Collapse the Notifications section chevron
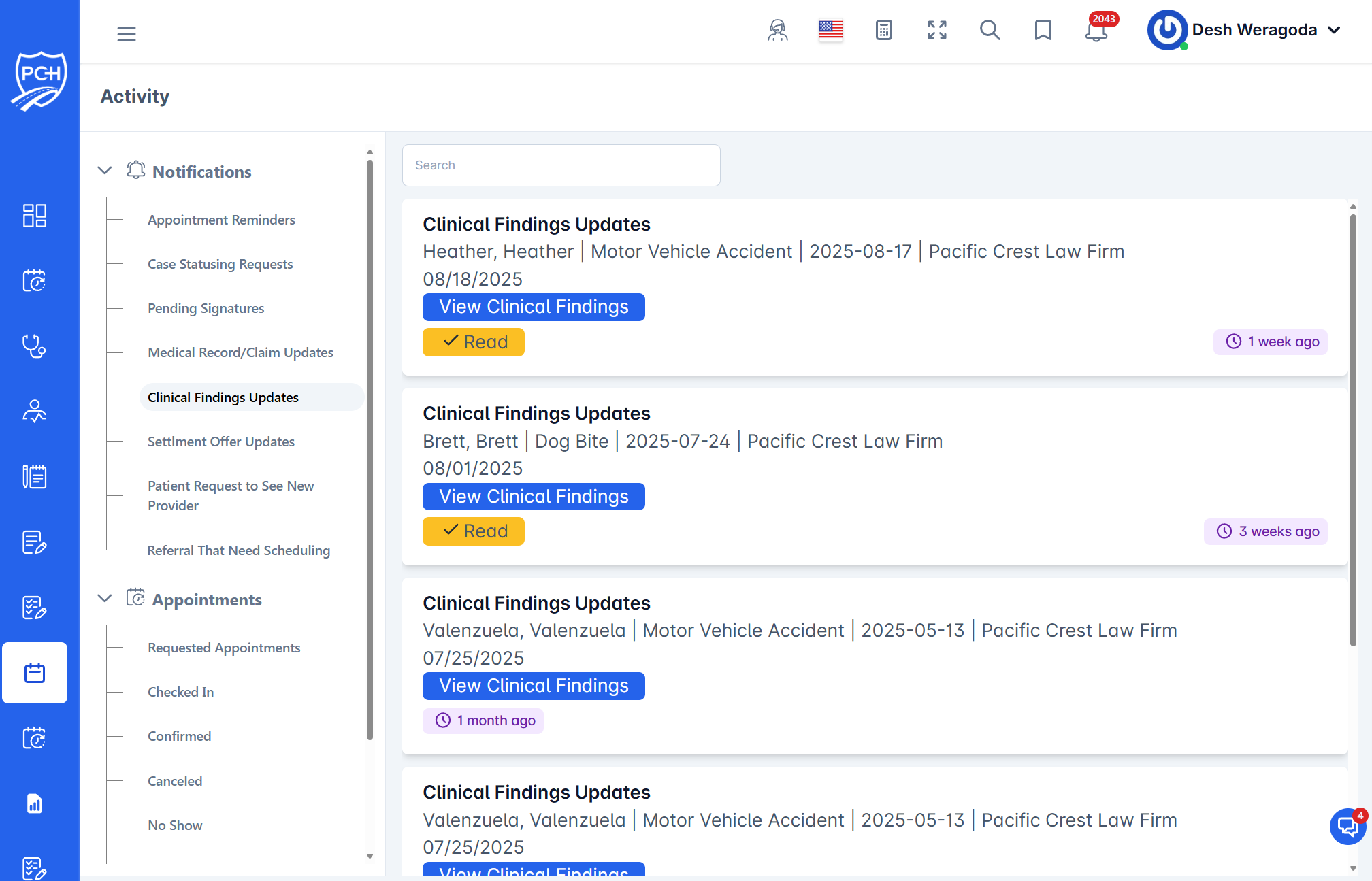The image size is (1372, 881). [105, 170]
